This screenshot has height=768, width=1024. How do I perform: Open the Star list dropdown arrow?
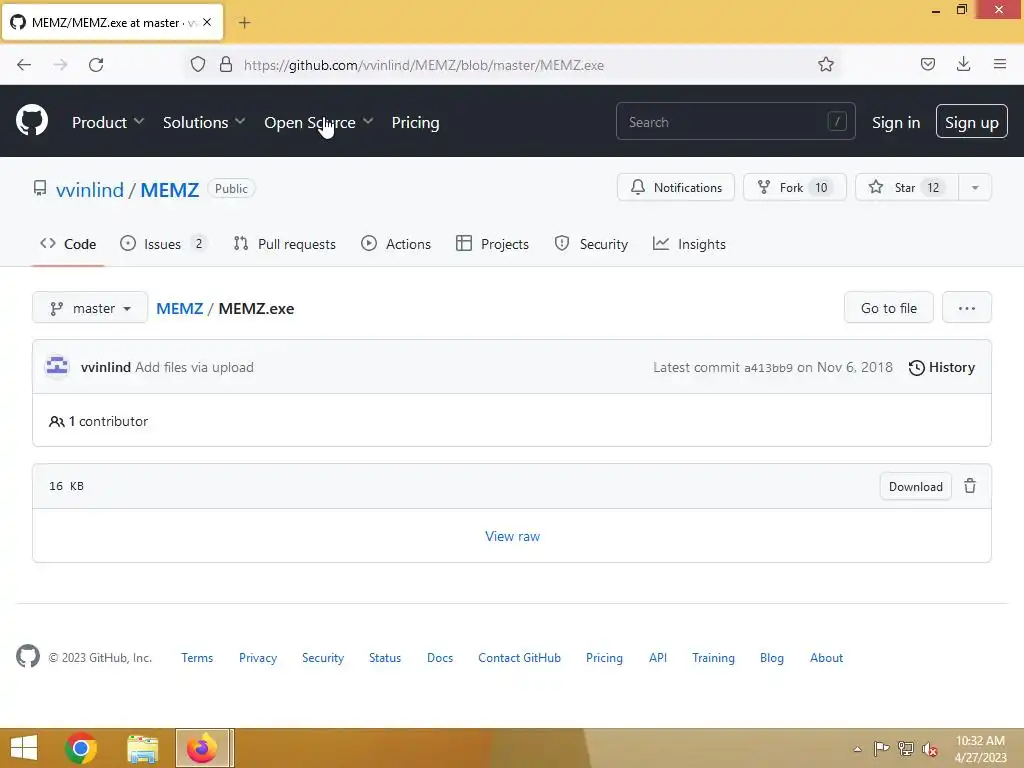[974, 187]
